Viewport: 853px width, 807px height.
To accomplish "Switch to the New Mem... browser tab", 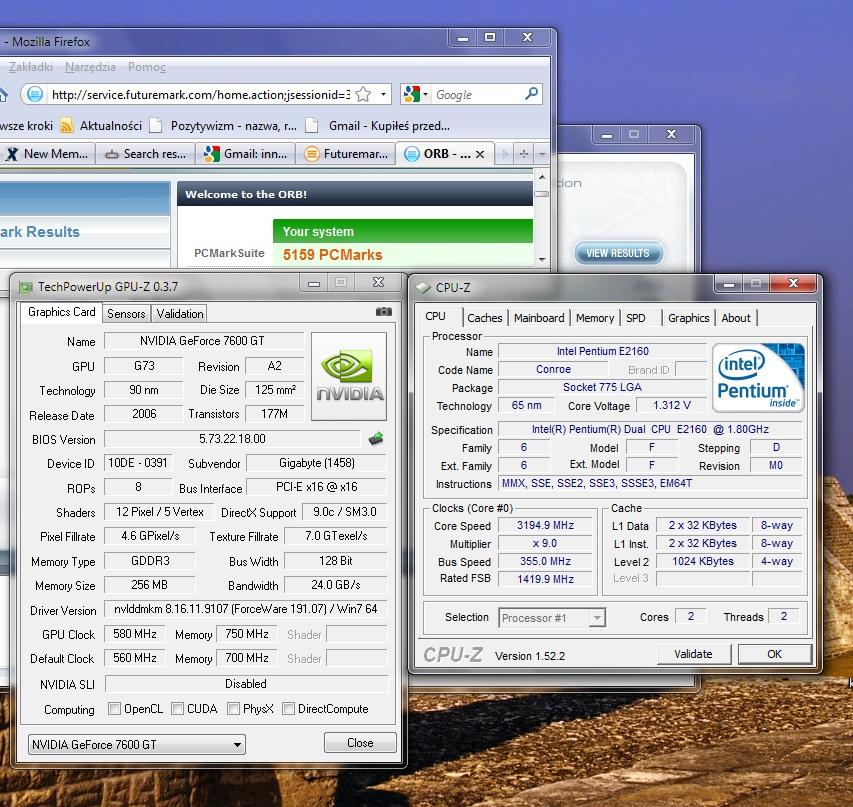I will pos(47,154).
